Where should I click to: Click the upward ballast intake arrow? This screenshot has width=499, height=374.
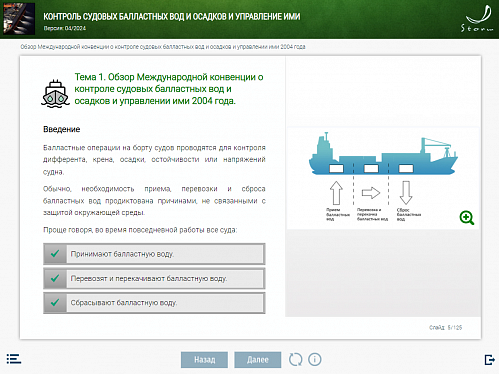(336, 193)
